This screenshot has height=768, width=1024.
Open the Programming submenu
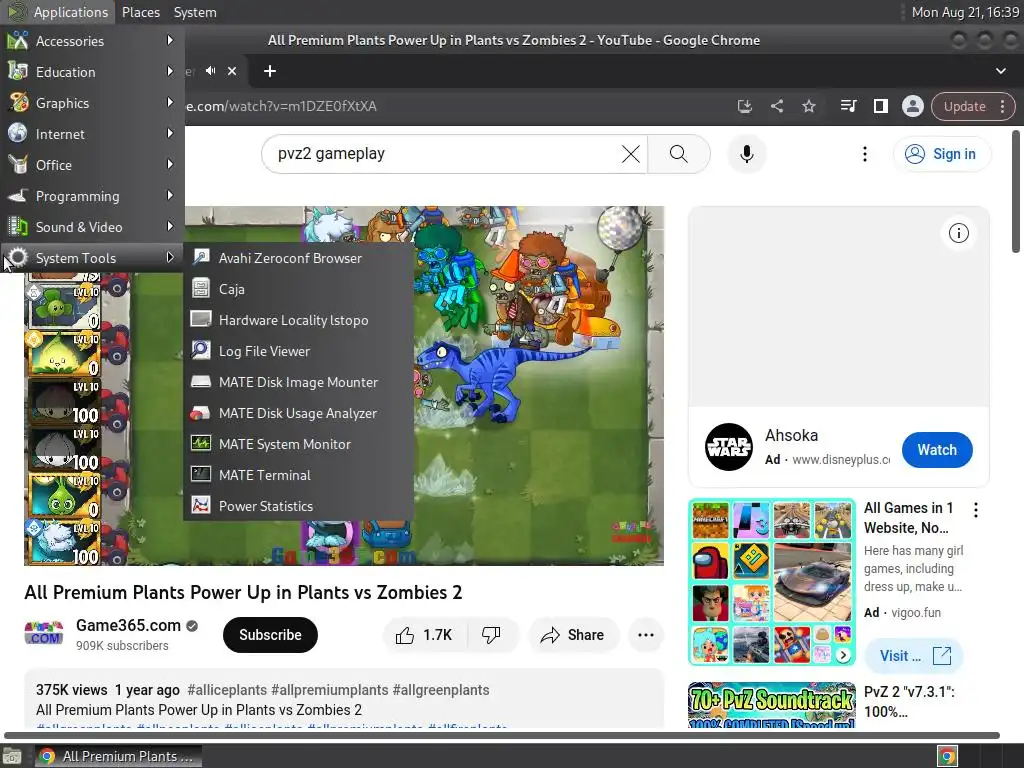[x=92, y=196]
